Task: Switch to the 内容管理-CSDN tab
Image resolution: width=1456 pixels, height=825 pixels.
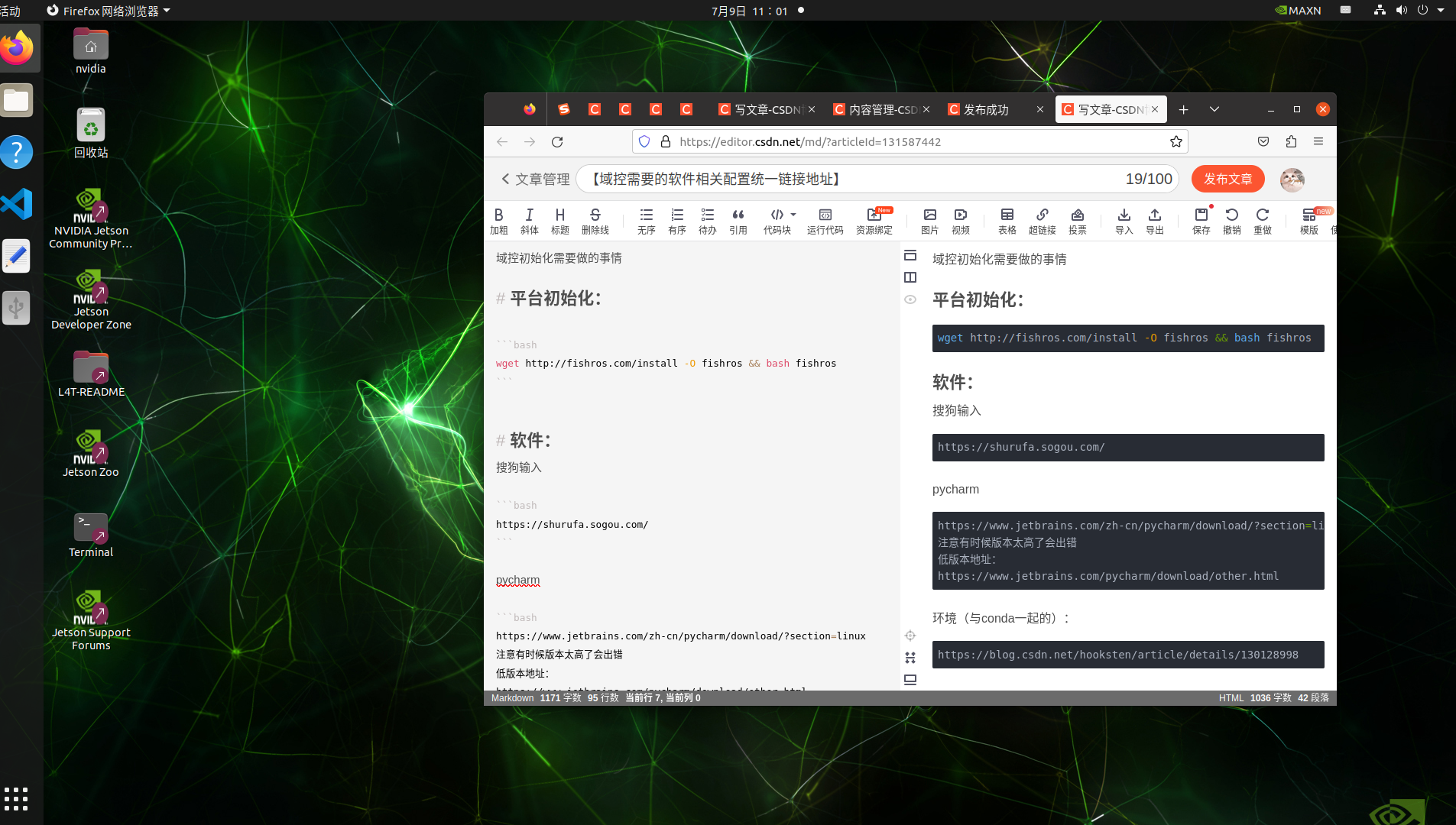Action: 881,109
